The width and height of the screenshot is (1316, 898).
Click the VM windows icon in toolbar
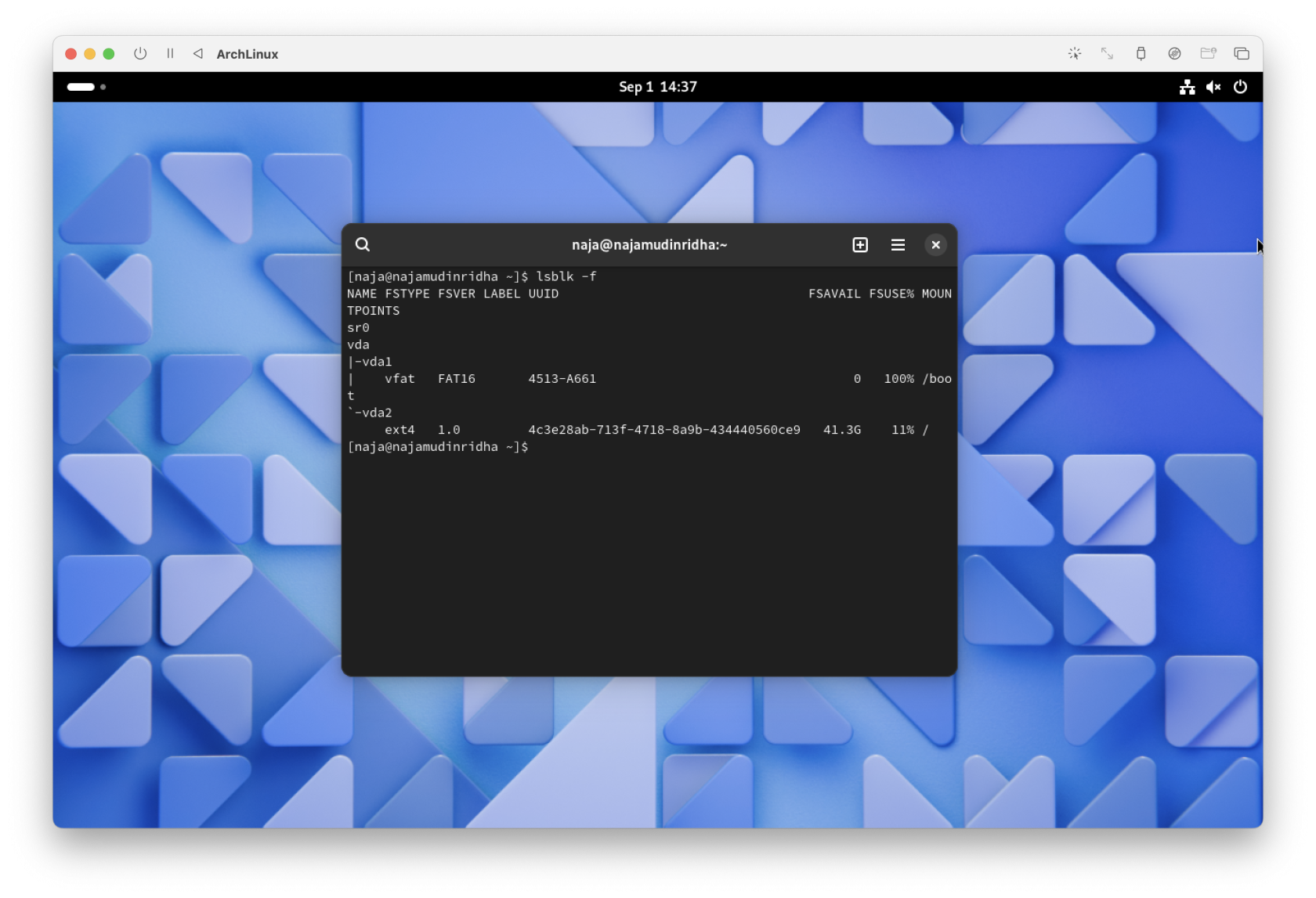pos(1242,53)
